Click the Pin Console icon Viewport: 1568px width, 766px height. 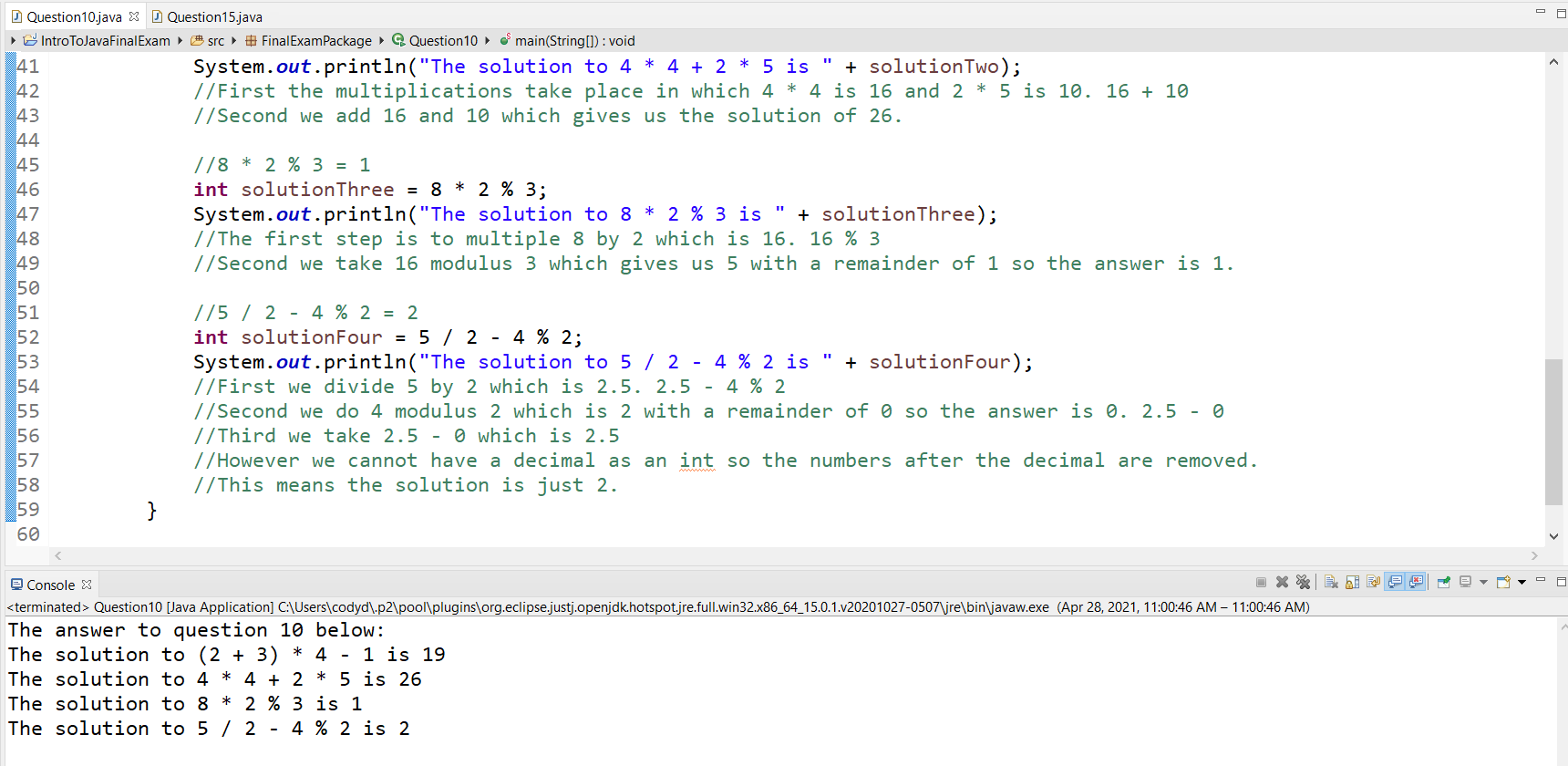[x=1444, y=582]
